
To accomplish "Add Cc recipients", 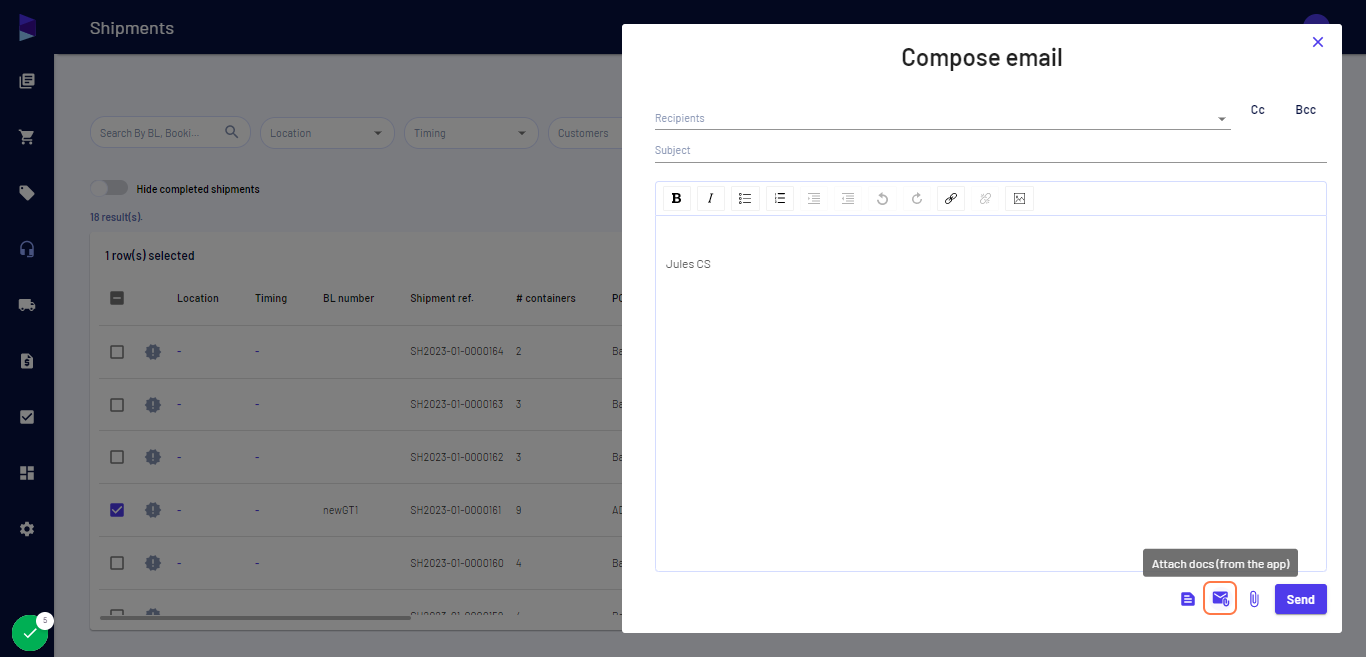I will [x=1258, y=110].
